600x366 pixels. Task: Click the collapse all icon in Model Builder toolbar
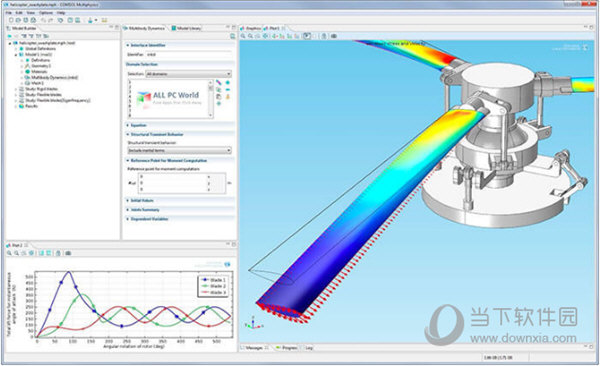tap(31, 36)
